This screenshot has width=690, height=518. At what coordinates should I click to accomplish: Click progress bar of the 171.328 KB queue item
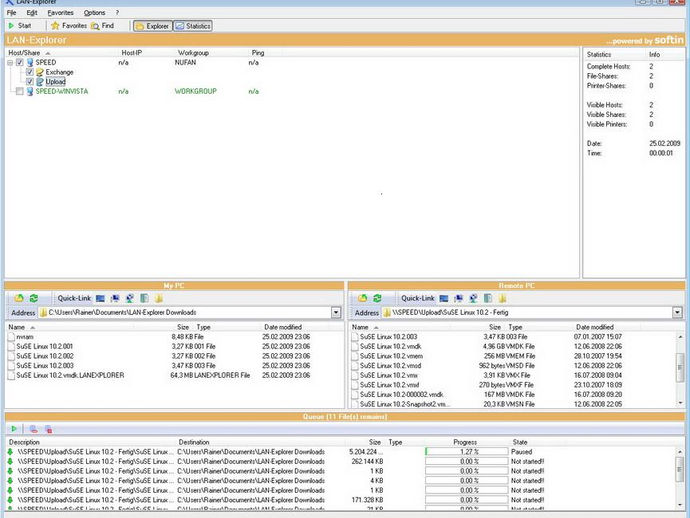466,500
